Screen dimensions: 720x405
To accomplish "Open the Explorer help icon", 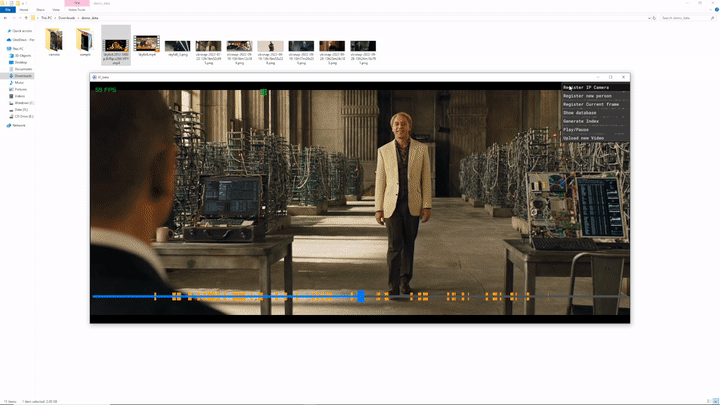I will click(x=716, y=10).
